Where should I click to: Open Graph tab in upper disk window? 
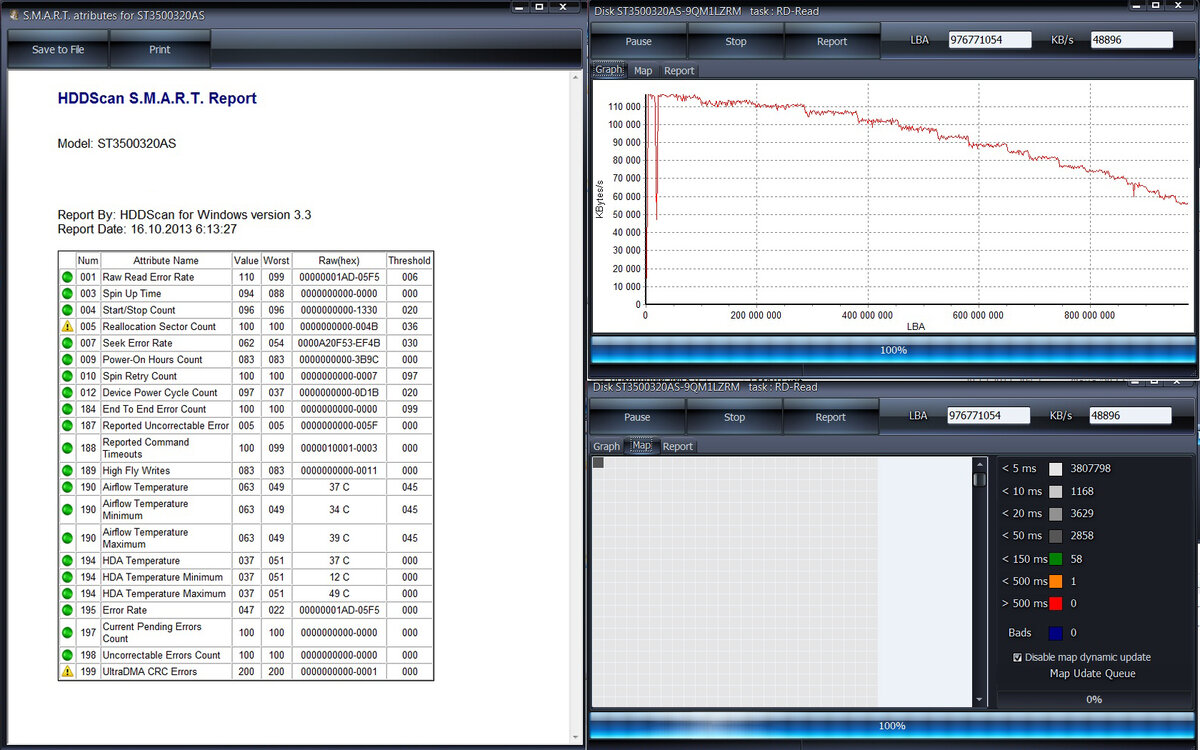608,70
